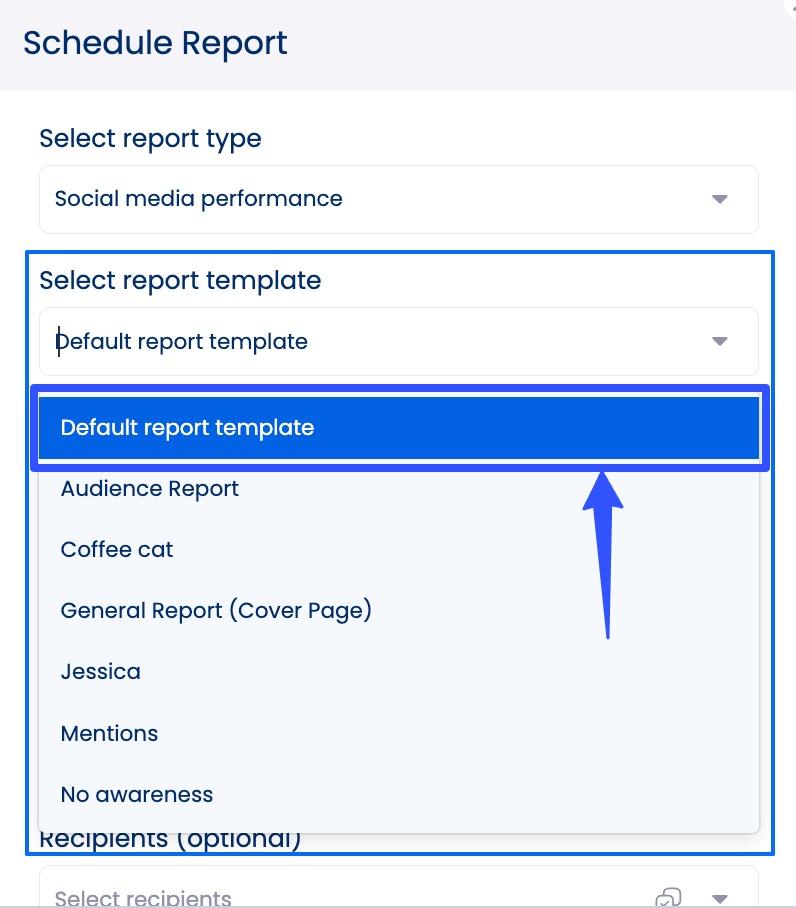Open the recipients dropdown arrow
Viewport: 796px width, 908px height.
pyautogui.click(x=719, y=898)
